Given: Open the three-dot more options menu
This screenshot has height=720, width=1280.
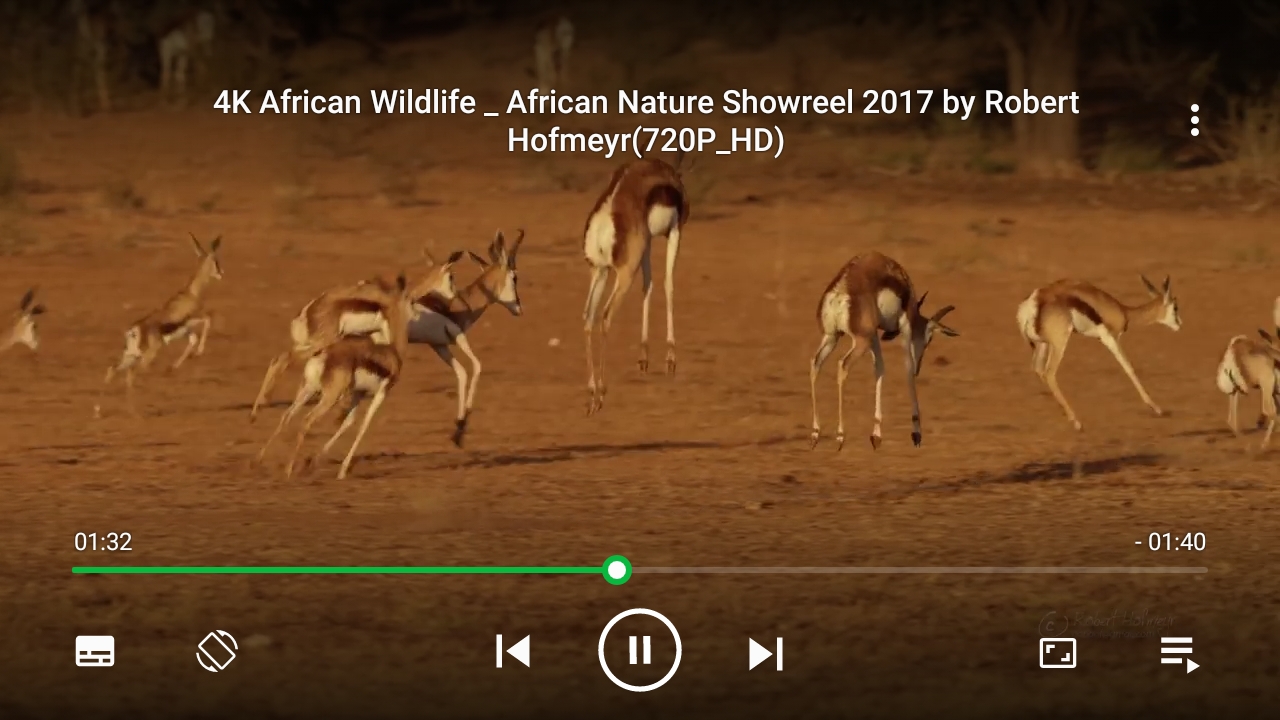Looking at the screenshot, I should [x=1194, y=120].
